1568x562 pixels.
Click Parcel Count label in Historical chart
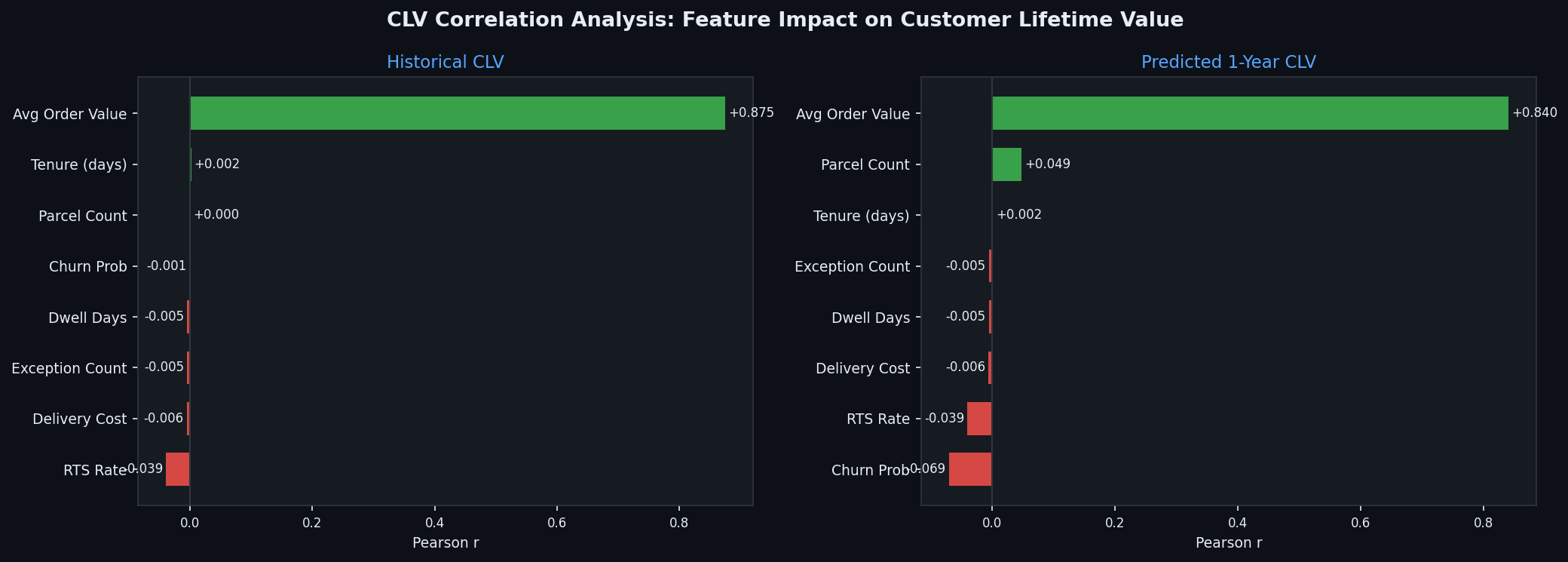83,216
